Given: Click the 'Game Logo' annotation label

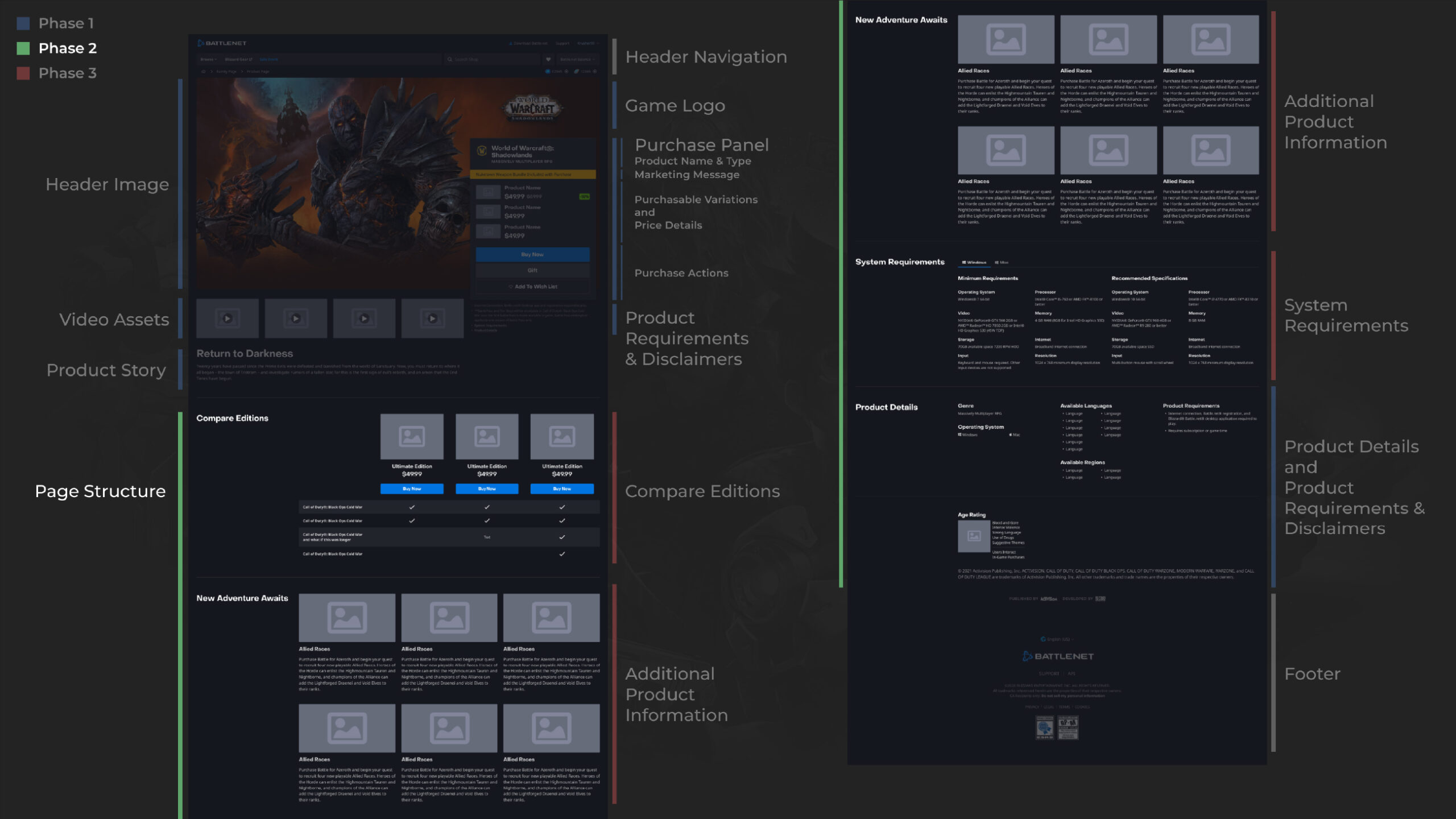Looking at the screenshot, I should point(675,106).
